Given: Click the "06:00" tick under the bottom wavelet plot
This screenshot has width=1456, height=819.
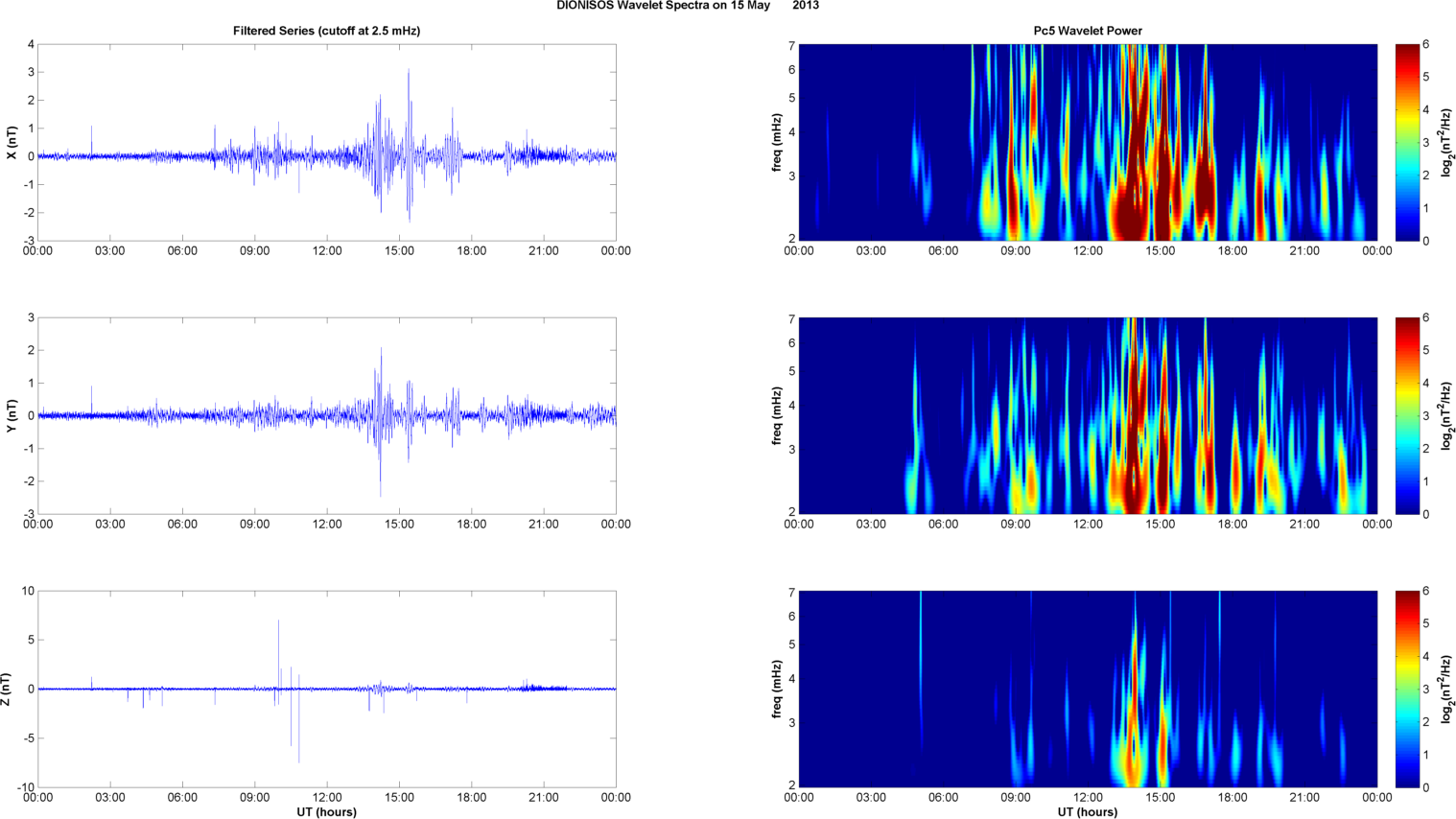Looking at the screenshot, I should (943, 798).
